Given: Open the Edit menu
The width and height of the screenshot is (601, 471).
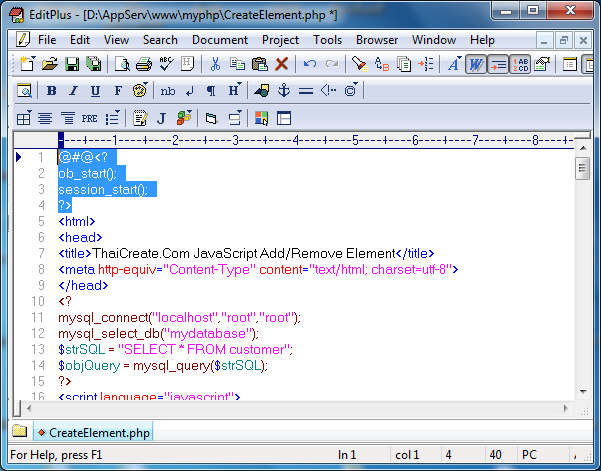Looking at the screenshot, I should click(80, 40).
